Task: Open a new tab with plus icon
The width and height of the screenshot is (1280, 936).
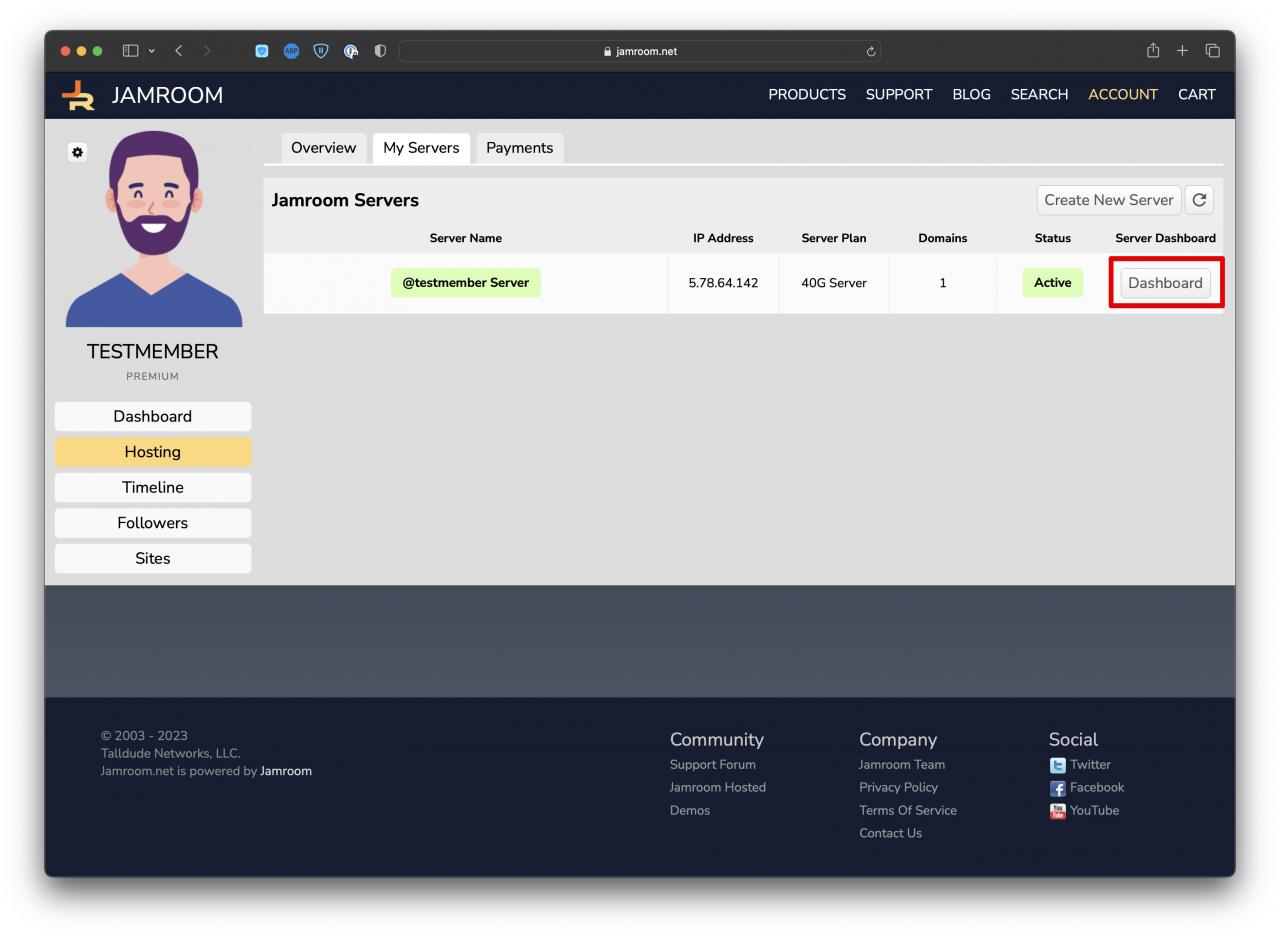Action: [x=1182, y=51]
